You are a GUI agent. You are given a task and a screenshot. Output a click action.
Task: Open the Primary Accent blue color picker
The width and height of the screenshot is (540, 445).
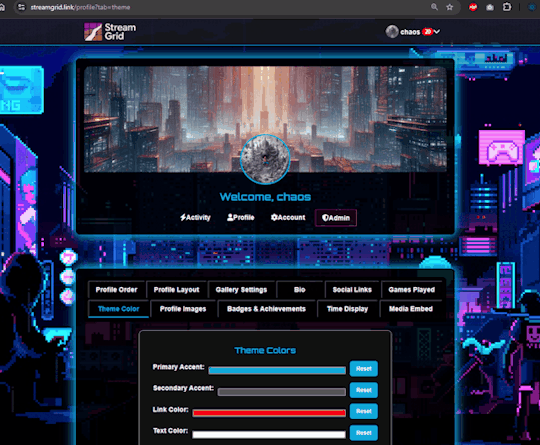click(x=277, y=370)
